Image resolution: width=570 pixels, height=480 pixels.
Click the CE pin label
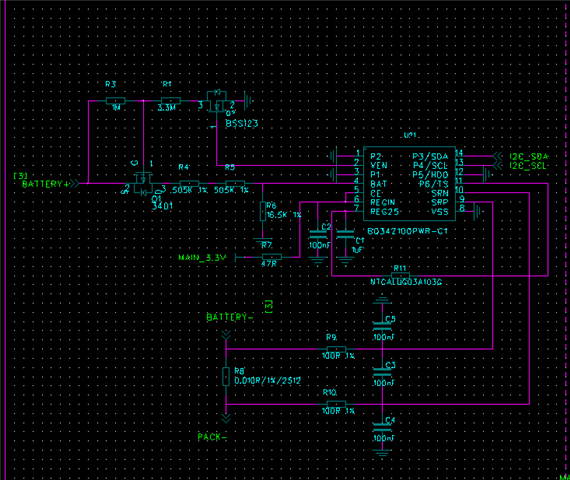pyautogui.click(x=376, y=193)
